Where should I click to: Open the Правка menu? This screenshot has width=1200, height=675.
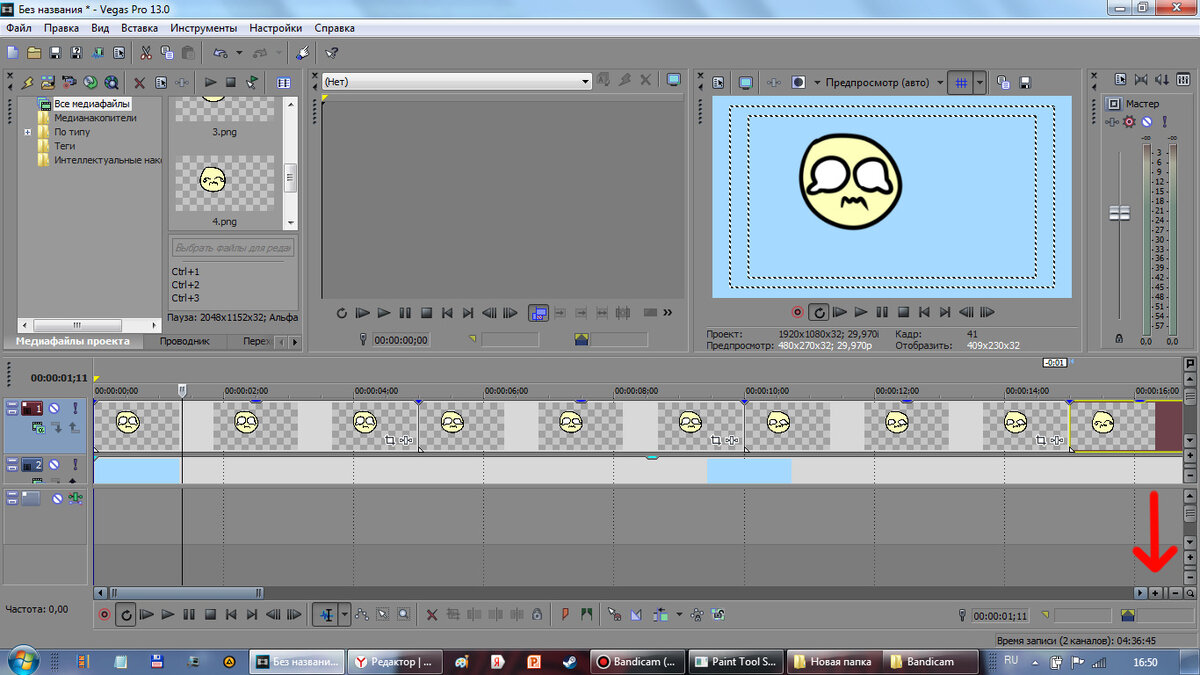[x=62, y=28]
